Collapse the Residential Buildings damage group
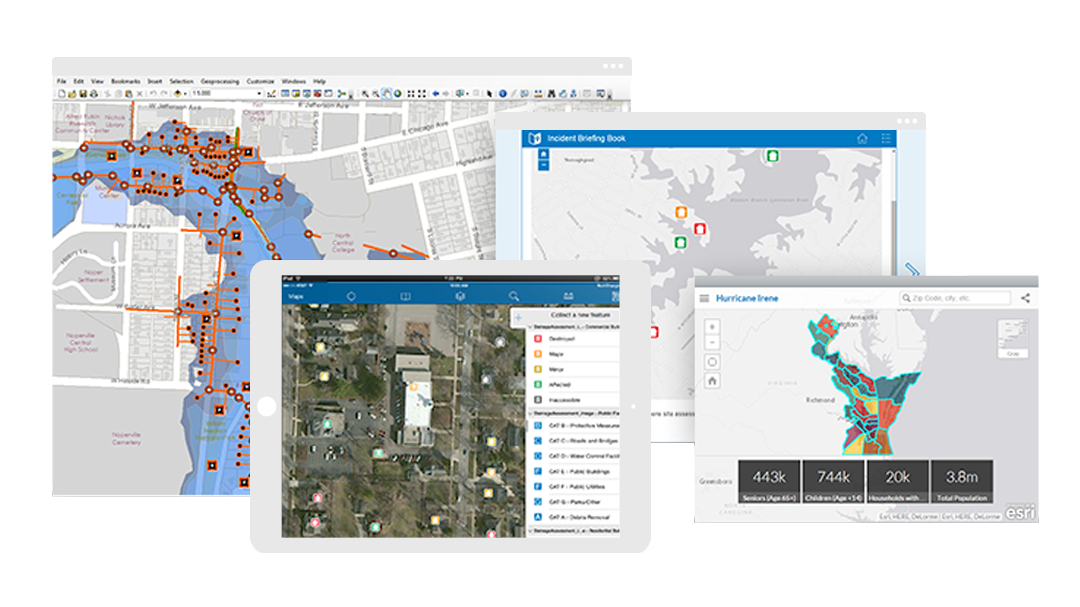The width and height of the screenshot is (1080, 607). [531, 531]
